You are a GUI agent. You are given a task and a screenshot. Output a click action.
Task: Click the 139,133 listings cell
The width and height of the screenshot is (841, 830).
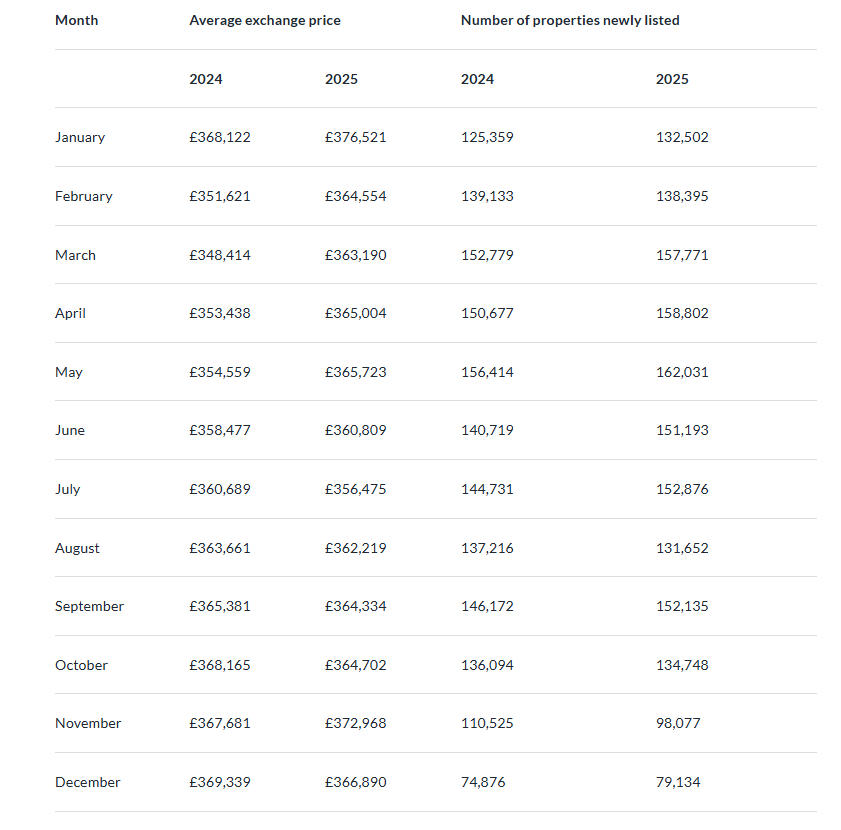[487, 196]
